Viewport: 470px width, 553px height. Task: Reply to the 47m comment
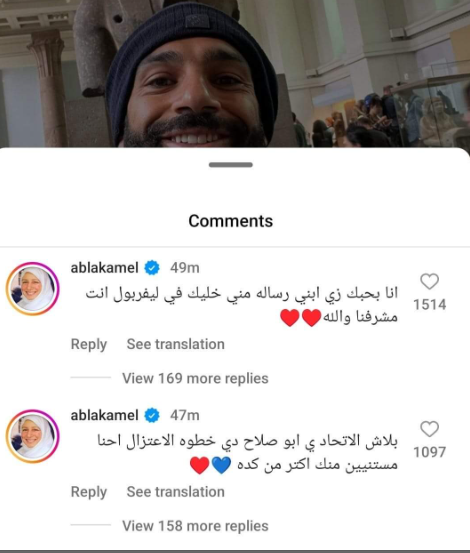click(x=89, y=492)
